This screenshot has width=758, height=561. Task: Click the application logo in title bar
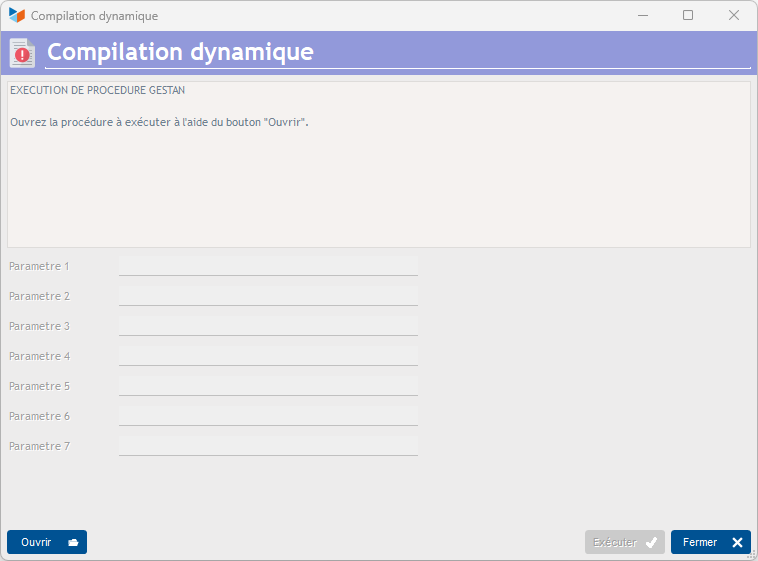coord(17,15)
